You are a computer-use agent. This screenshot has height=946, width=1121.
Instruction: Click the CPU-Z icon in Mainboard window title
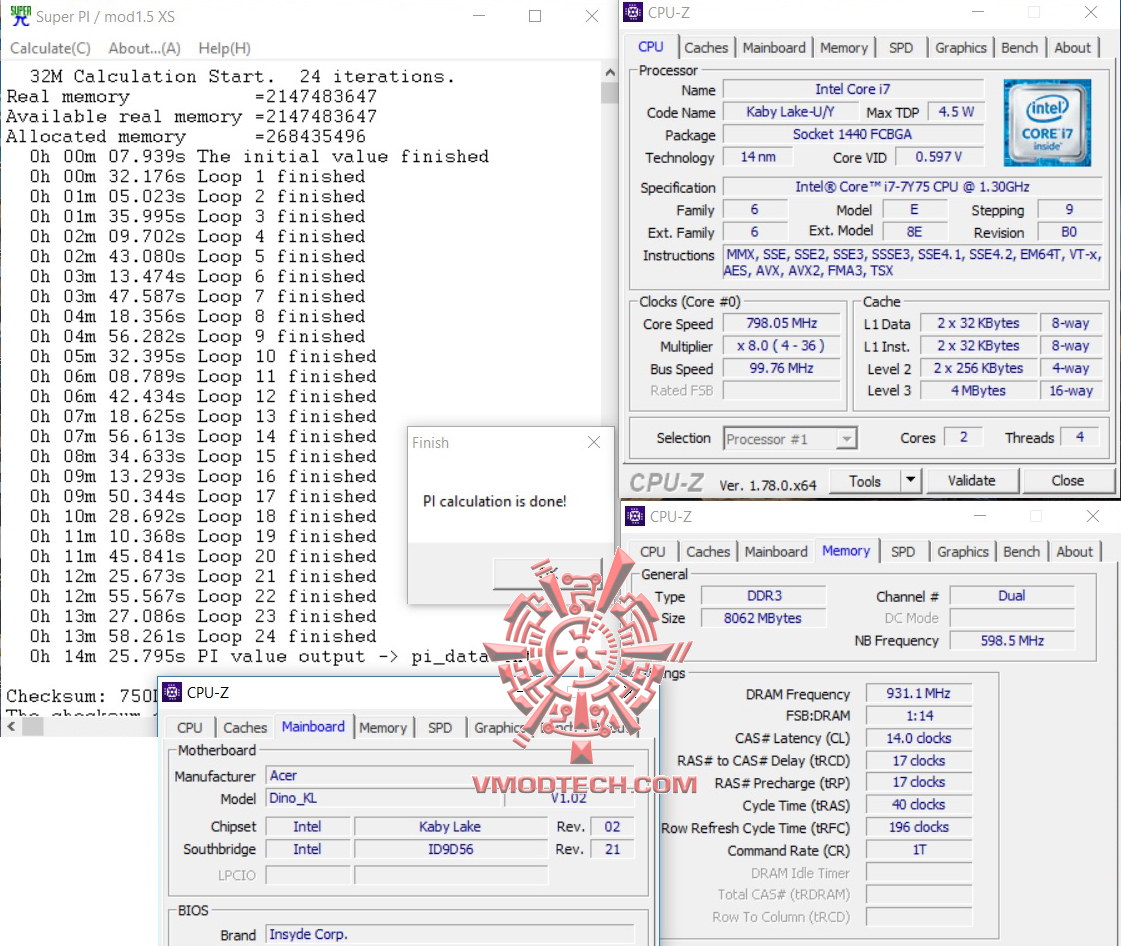coord(172,692)
